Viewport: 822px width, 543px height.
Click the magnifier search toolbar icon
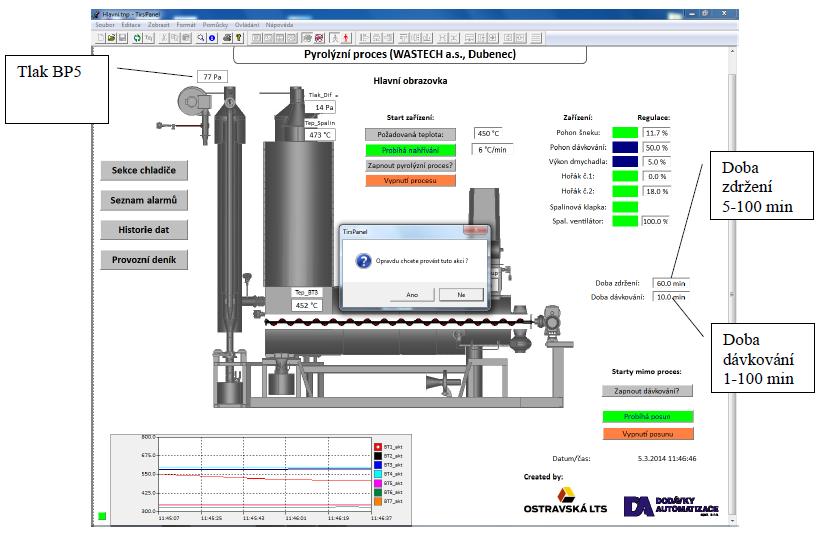pos(201,38)
